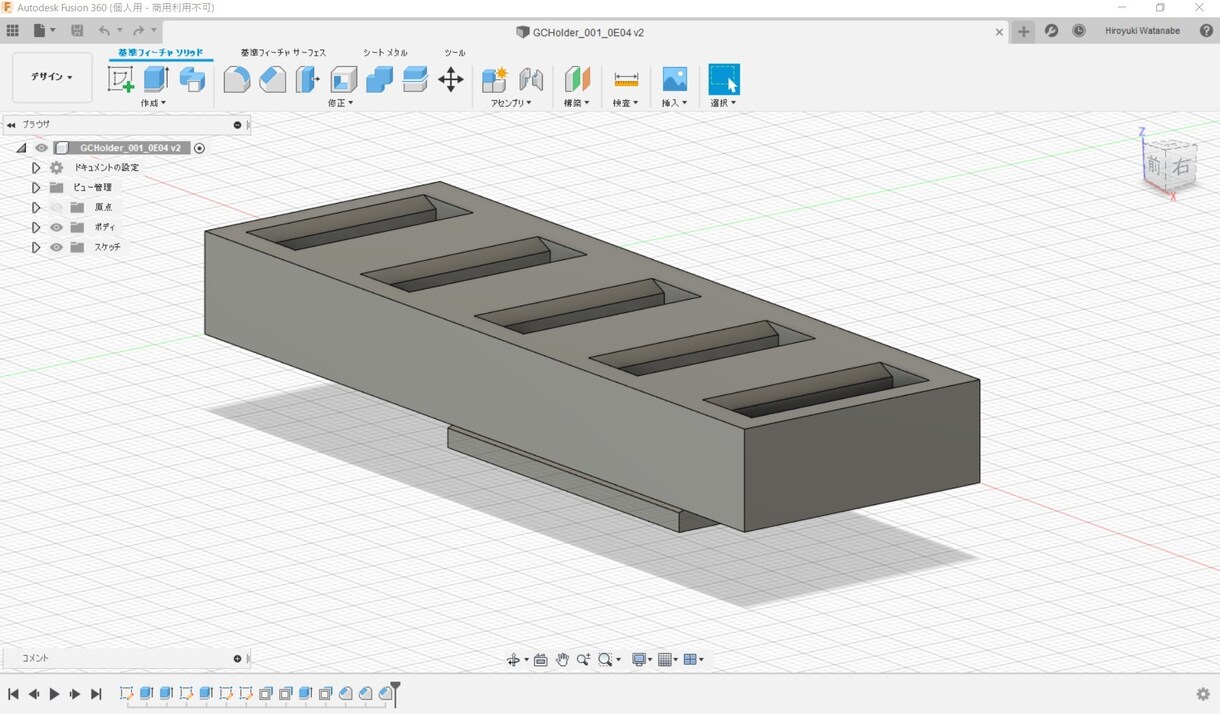This screenshot has height=714, width=1220.
Task: Click the clock icon beside user name
Action: (1079, 31)
